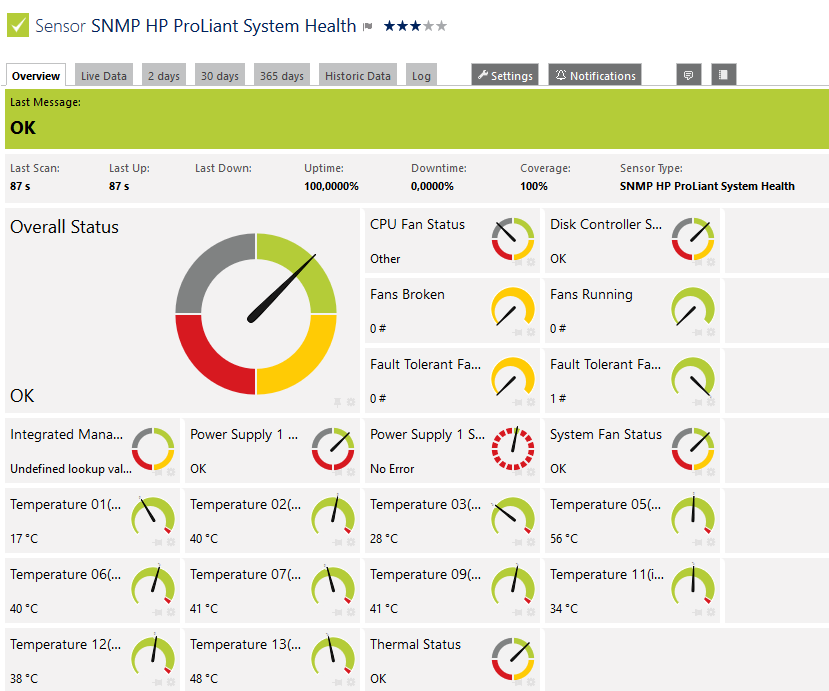Viewport: 829px width, 691px height.
Task: Switch to the Live Data tab
Action: tap(104, 75)
